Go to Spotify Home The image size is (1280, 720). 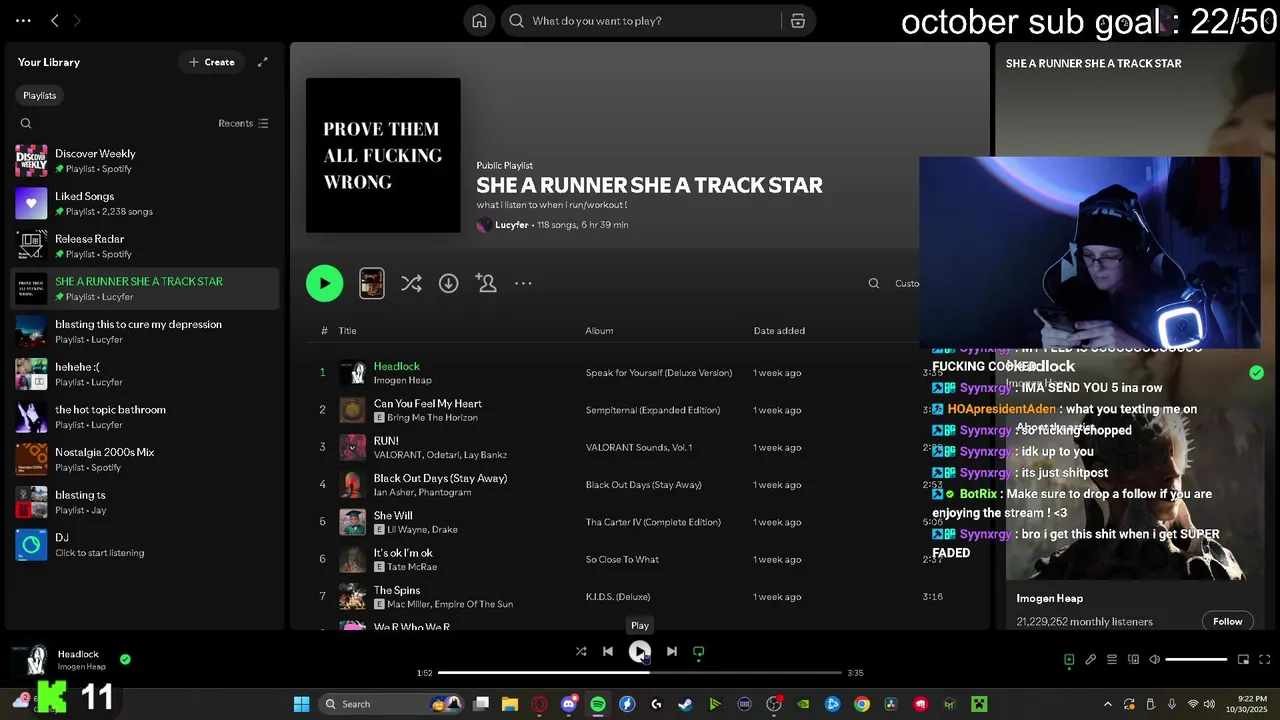[x=480, y=21]
